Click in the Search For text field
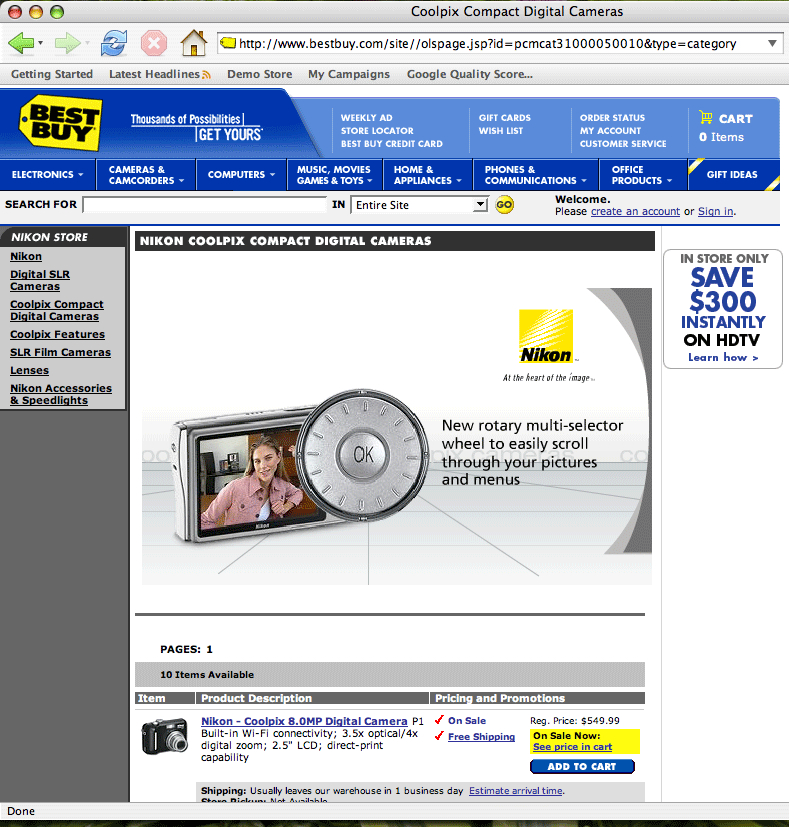This screenshot has height=827, width=789. tap(204, 205)
